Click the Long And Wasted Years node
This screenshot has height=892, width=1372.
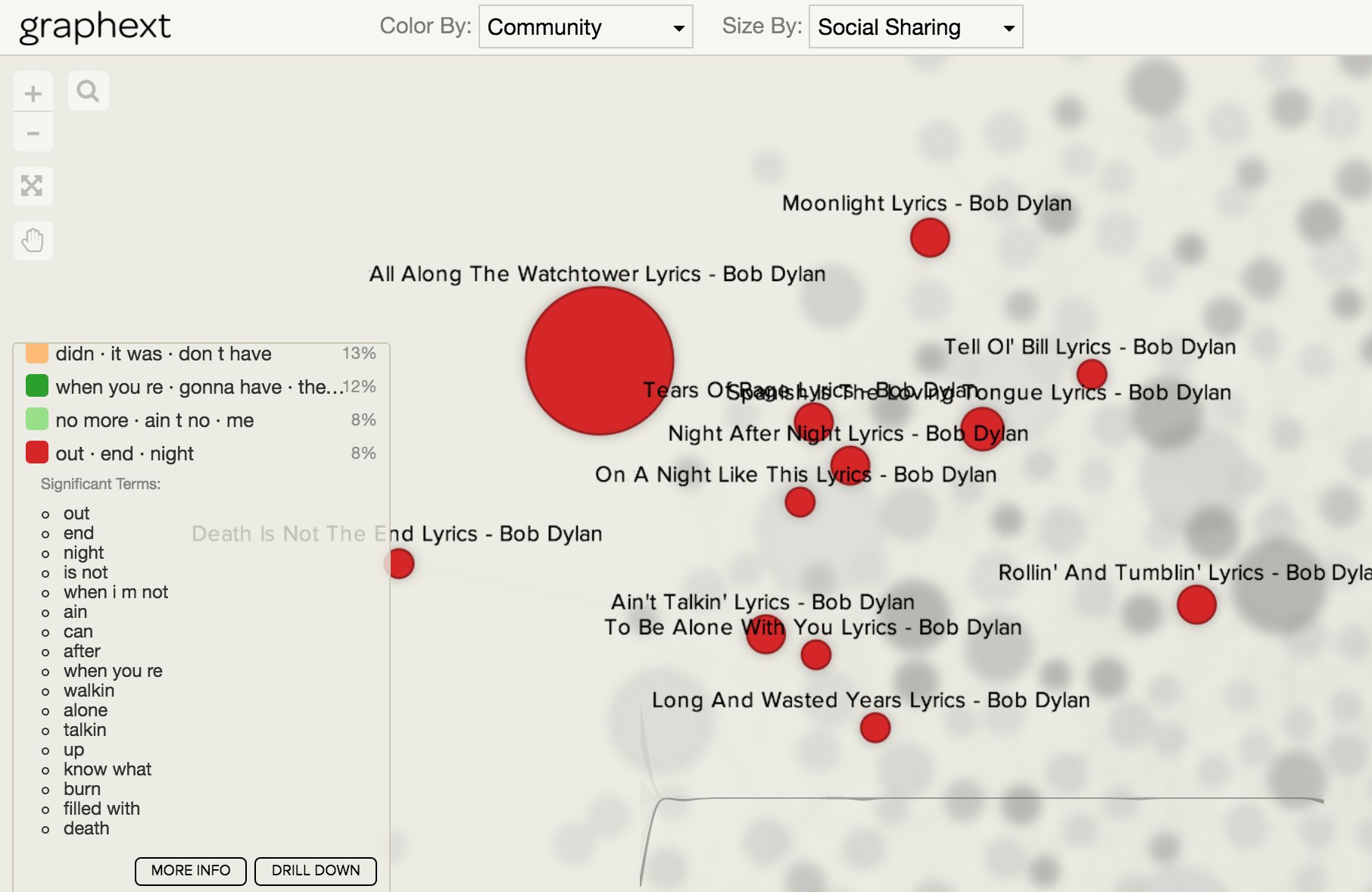pyautogui.click(x=875, y=728)
